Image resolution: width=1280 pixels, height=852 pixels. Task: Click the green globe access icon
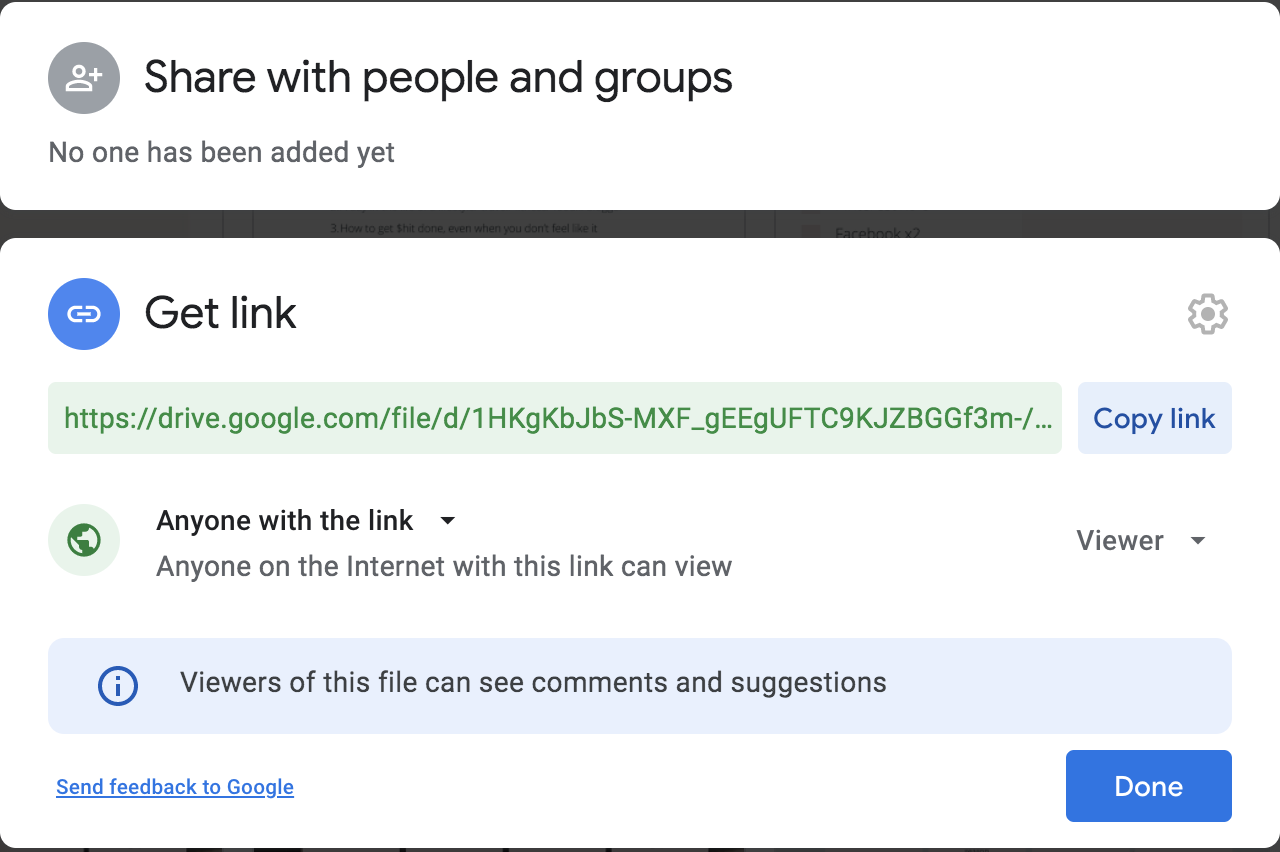84,541
